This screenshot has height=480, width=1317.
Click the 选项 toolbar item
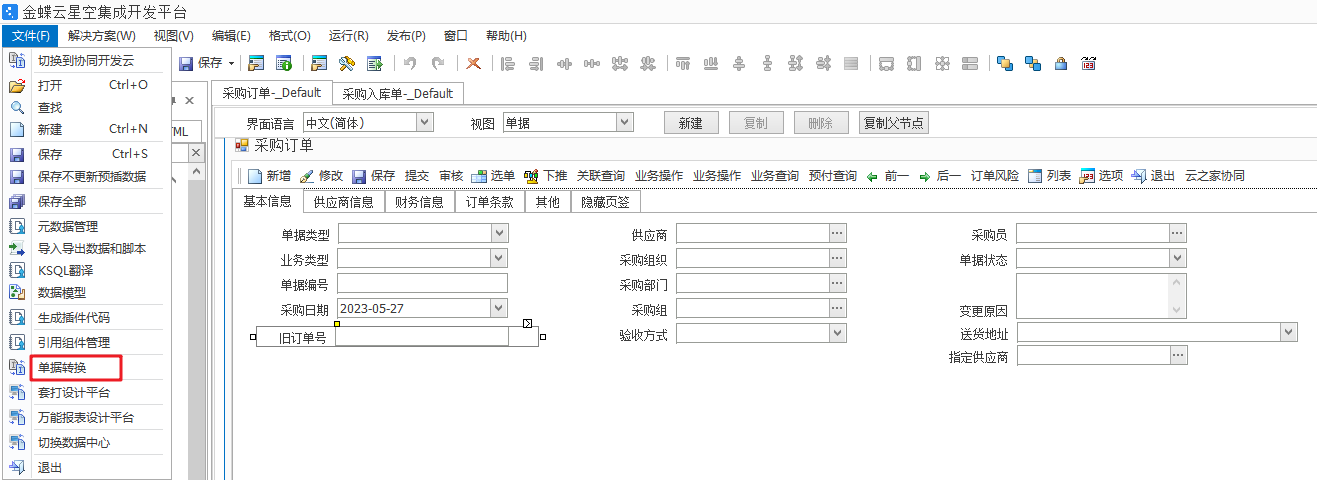[x=1101, y=176]
